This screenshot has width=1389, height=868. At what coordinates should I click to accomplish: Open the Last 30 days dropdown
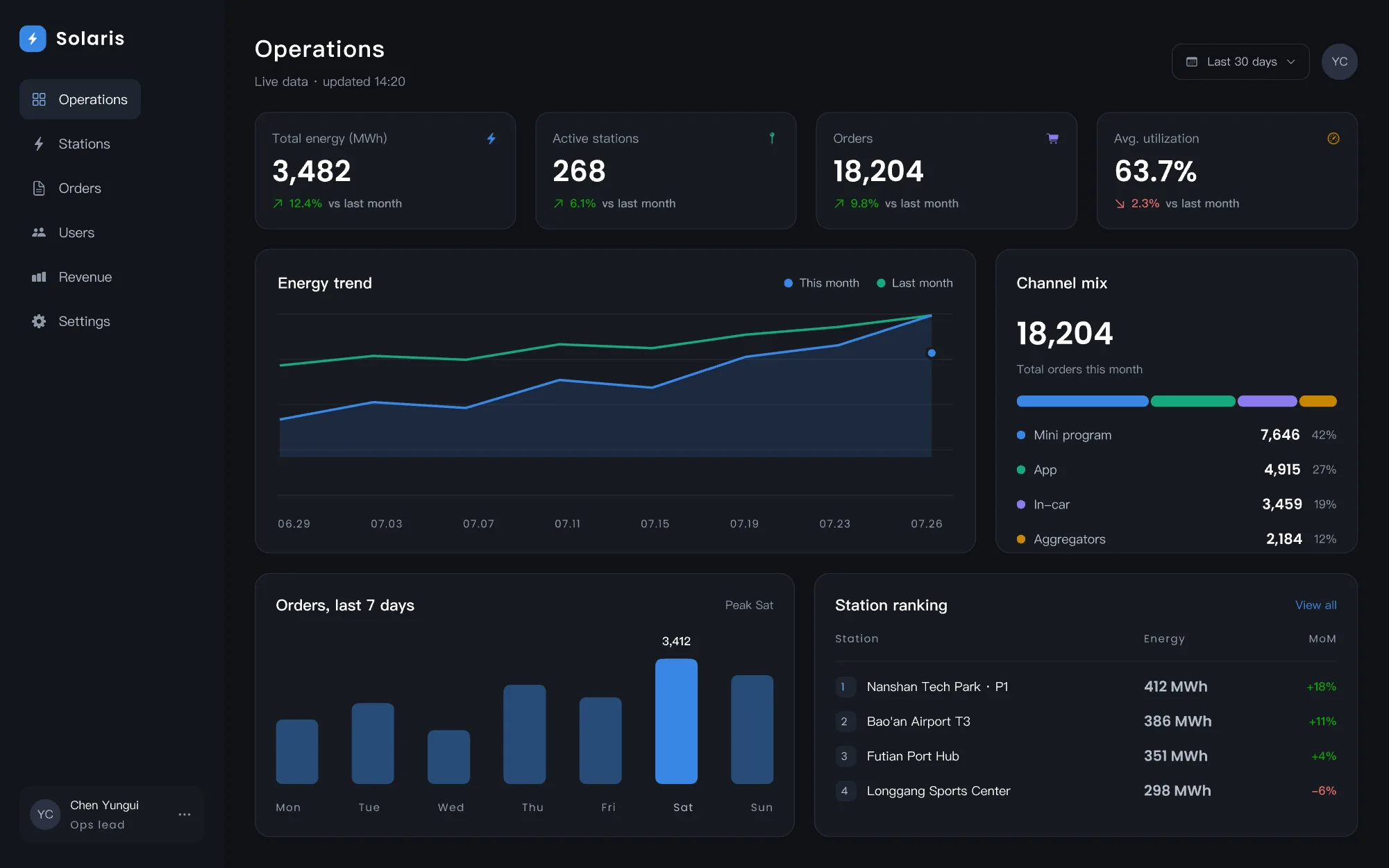pos(1240,62)
